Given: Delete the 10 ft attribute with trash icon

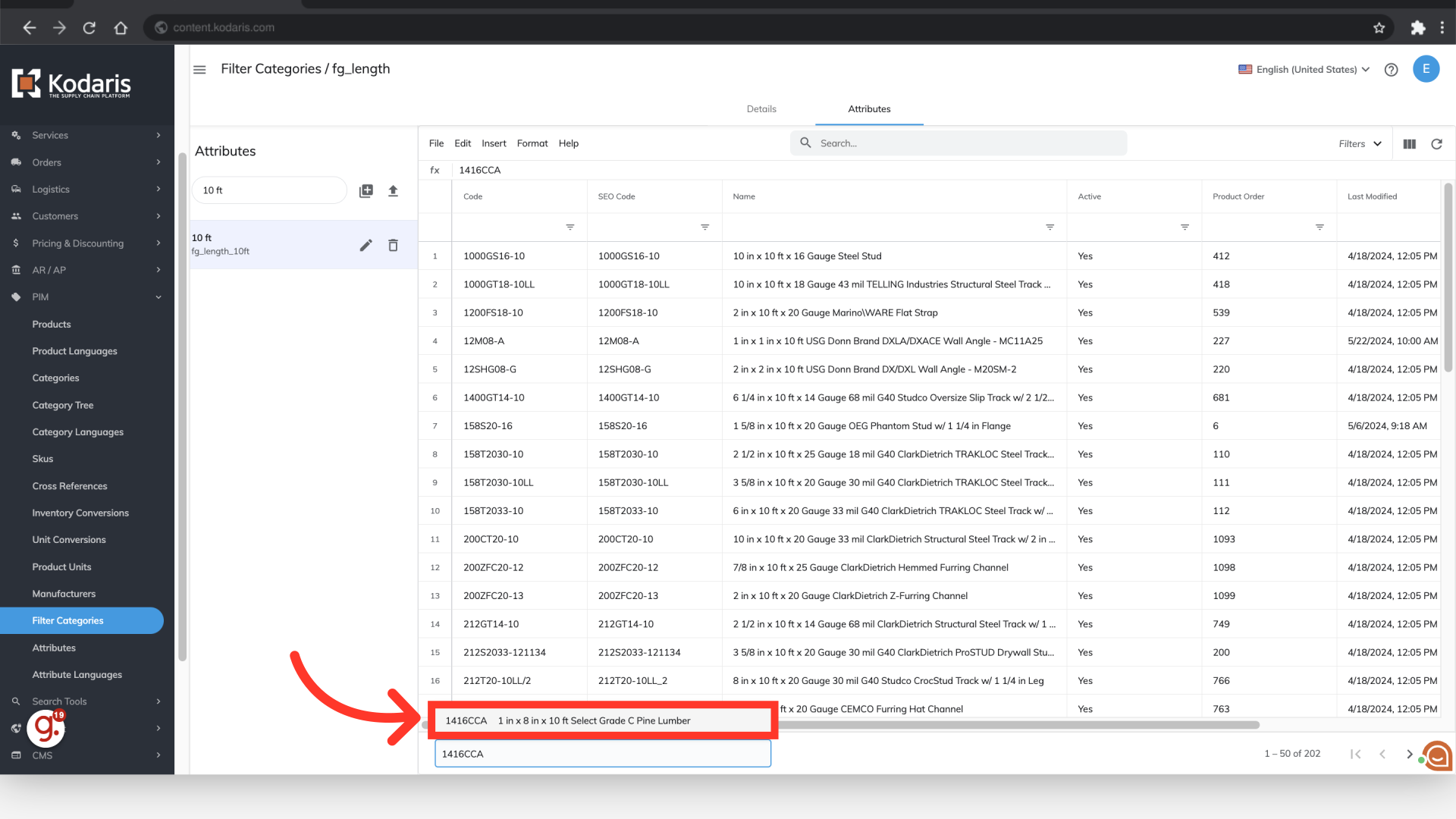Looking at the screenshot, I should pyautogui.click(x=393, y=245).
